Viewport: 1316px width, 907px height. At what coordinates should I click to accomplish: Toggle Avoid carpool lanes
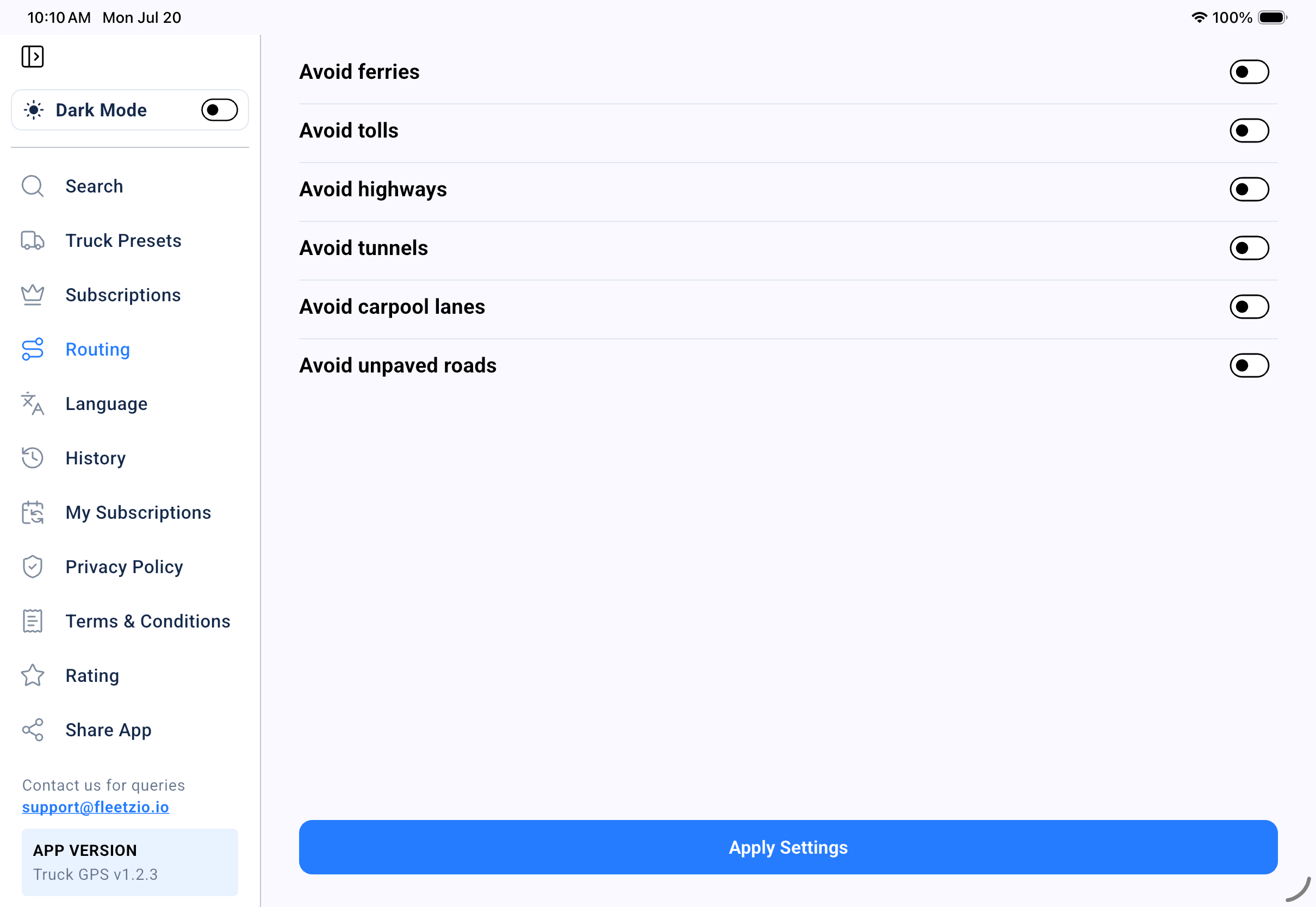[1249, 306]
